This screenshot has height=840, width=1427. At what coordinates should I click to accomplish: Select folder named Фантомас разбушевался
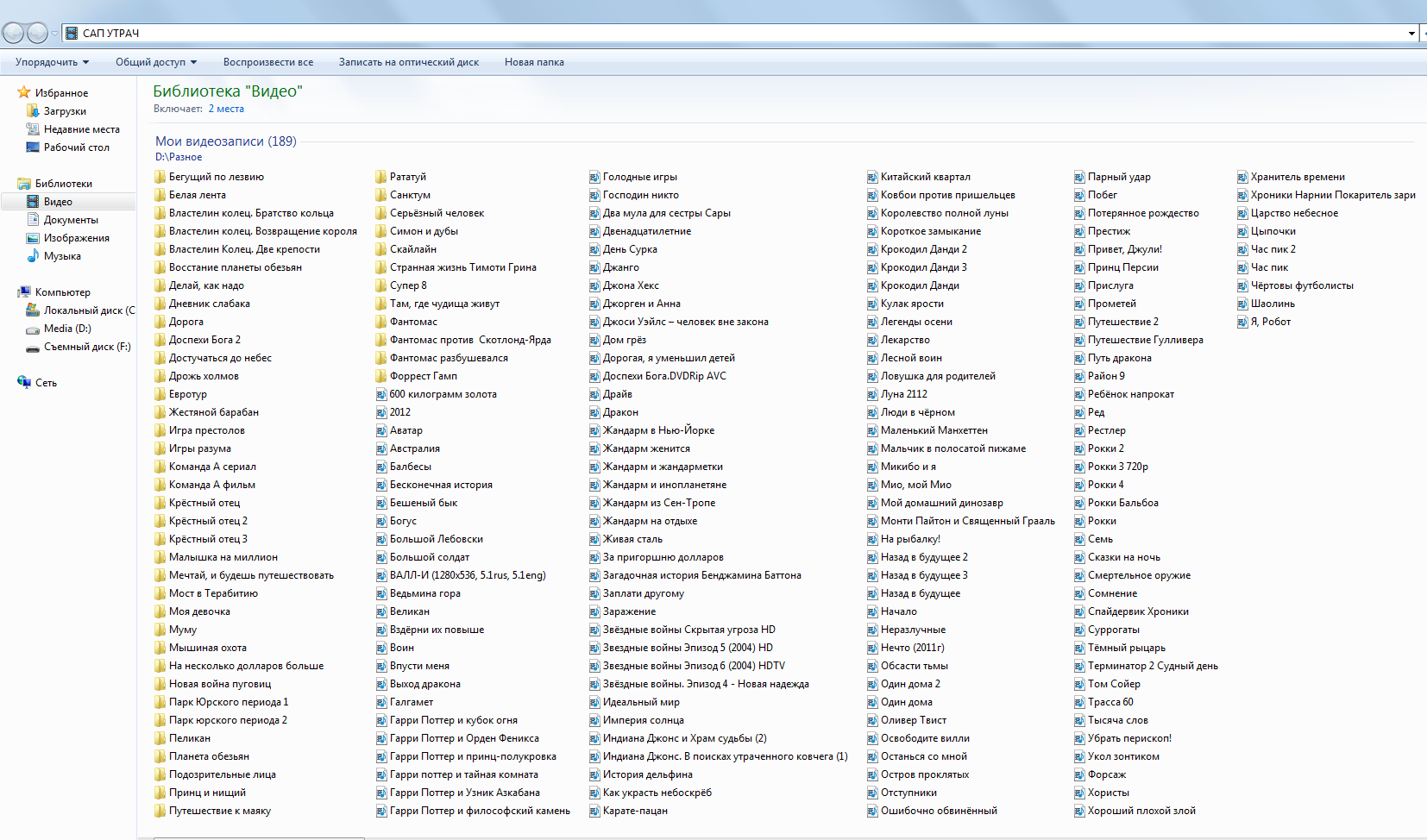pyautogui.click(x=449, y=358)
